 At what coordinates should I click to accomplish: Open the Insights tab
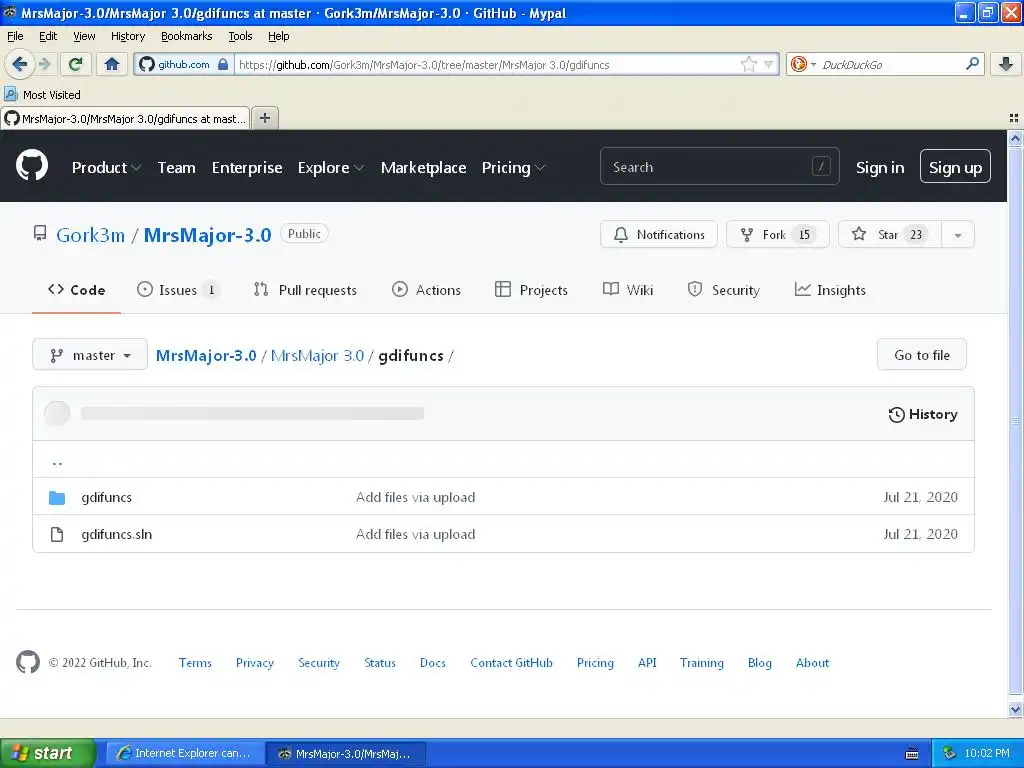pyautogui.click(x=830, y=290)
